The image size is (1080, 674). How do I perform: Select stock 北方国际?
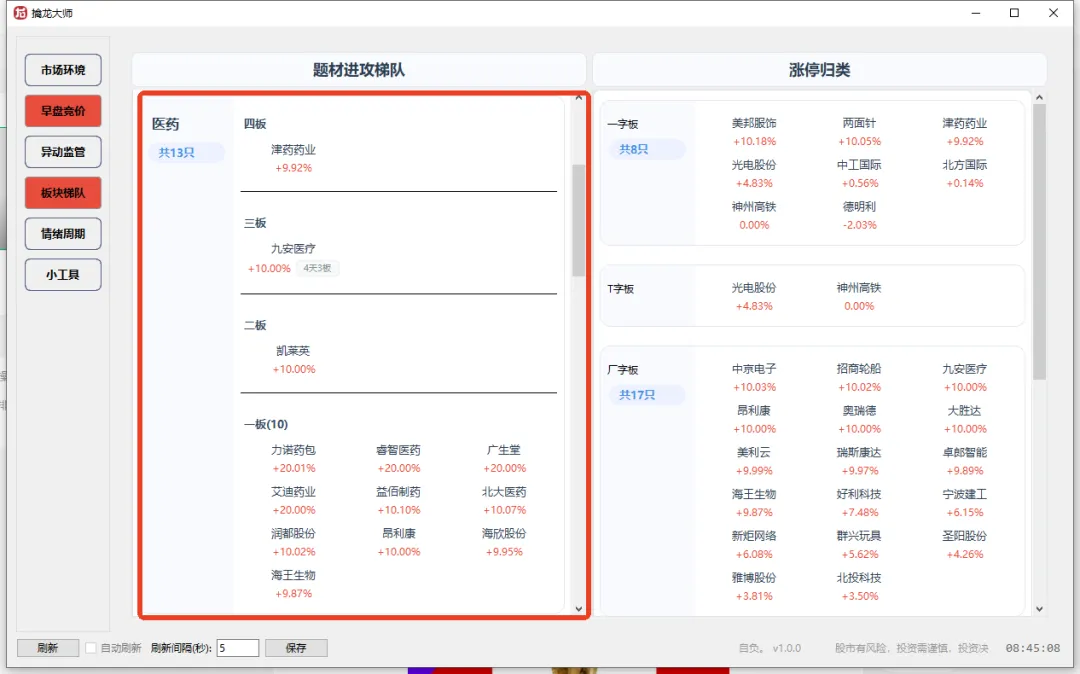coord(964,165)
